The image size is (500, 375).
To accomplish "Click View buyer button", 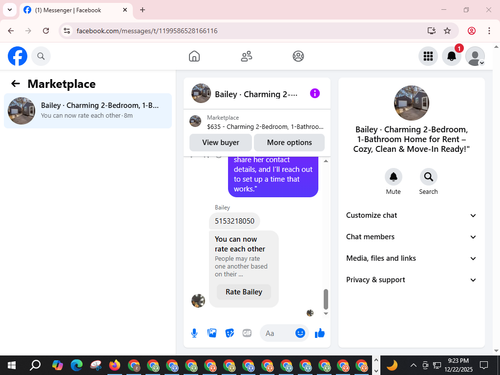I will pos(220,143).
